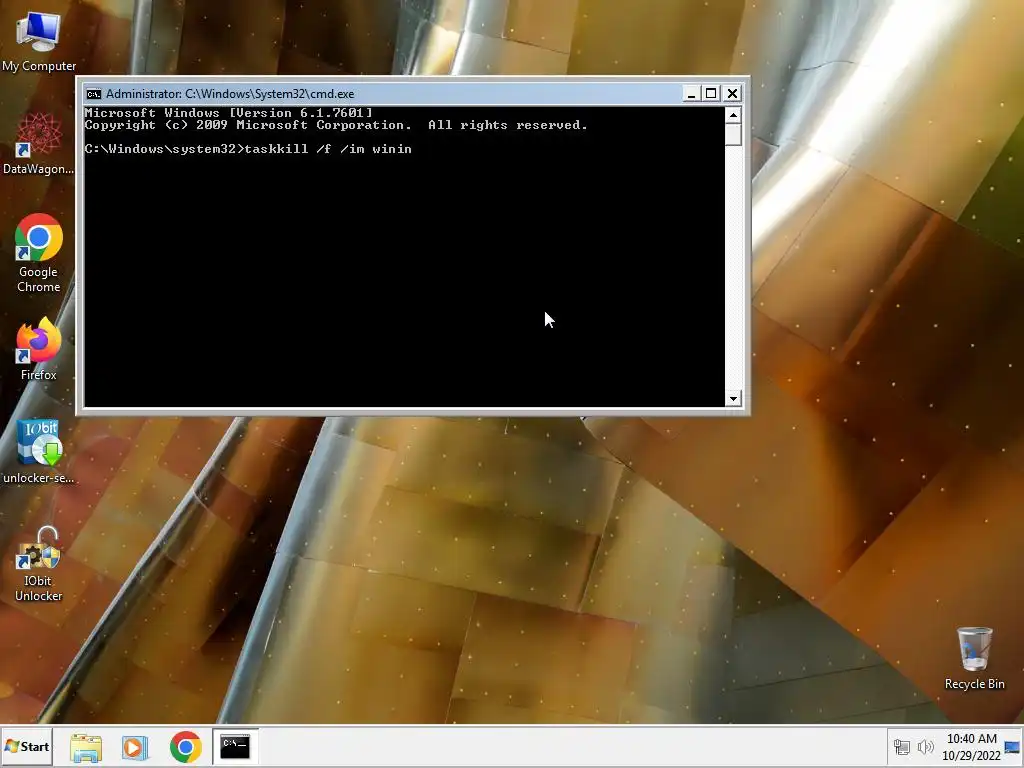Open unlocker-setup installer icon on desktop
Image resolution: width=1024 pixels, height=768 pixels.
tap(39, 452)
